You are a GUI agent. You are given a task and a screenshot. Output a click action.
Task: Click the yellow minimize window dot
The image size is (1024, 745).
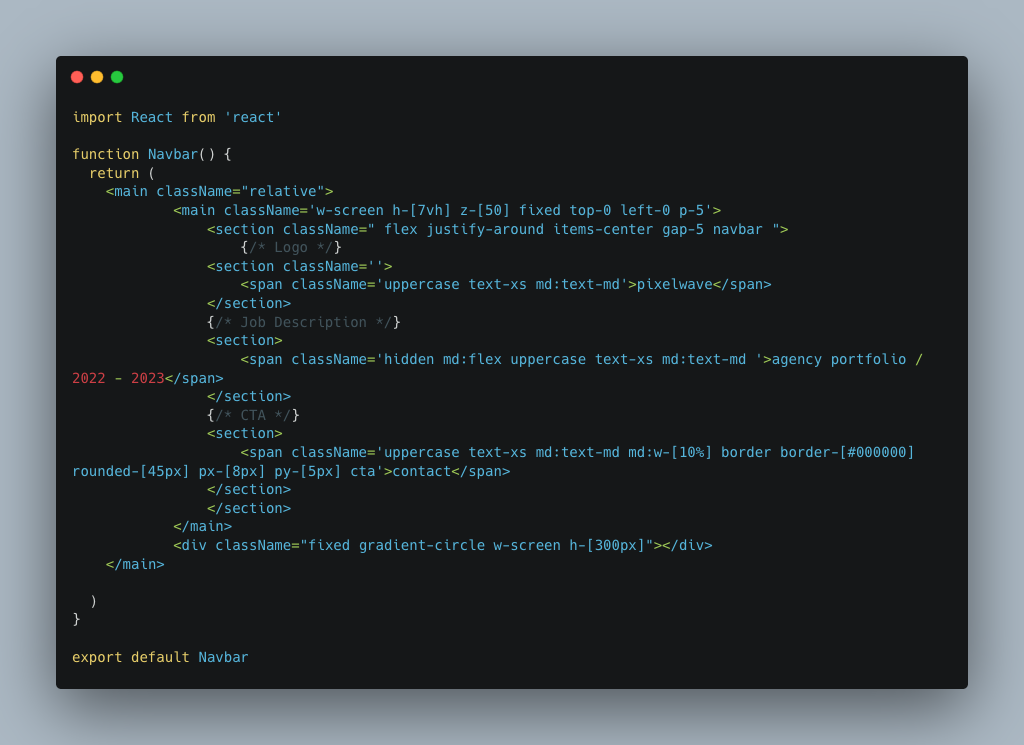[x=97, y=77]
